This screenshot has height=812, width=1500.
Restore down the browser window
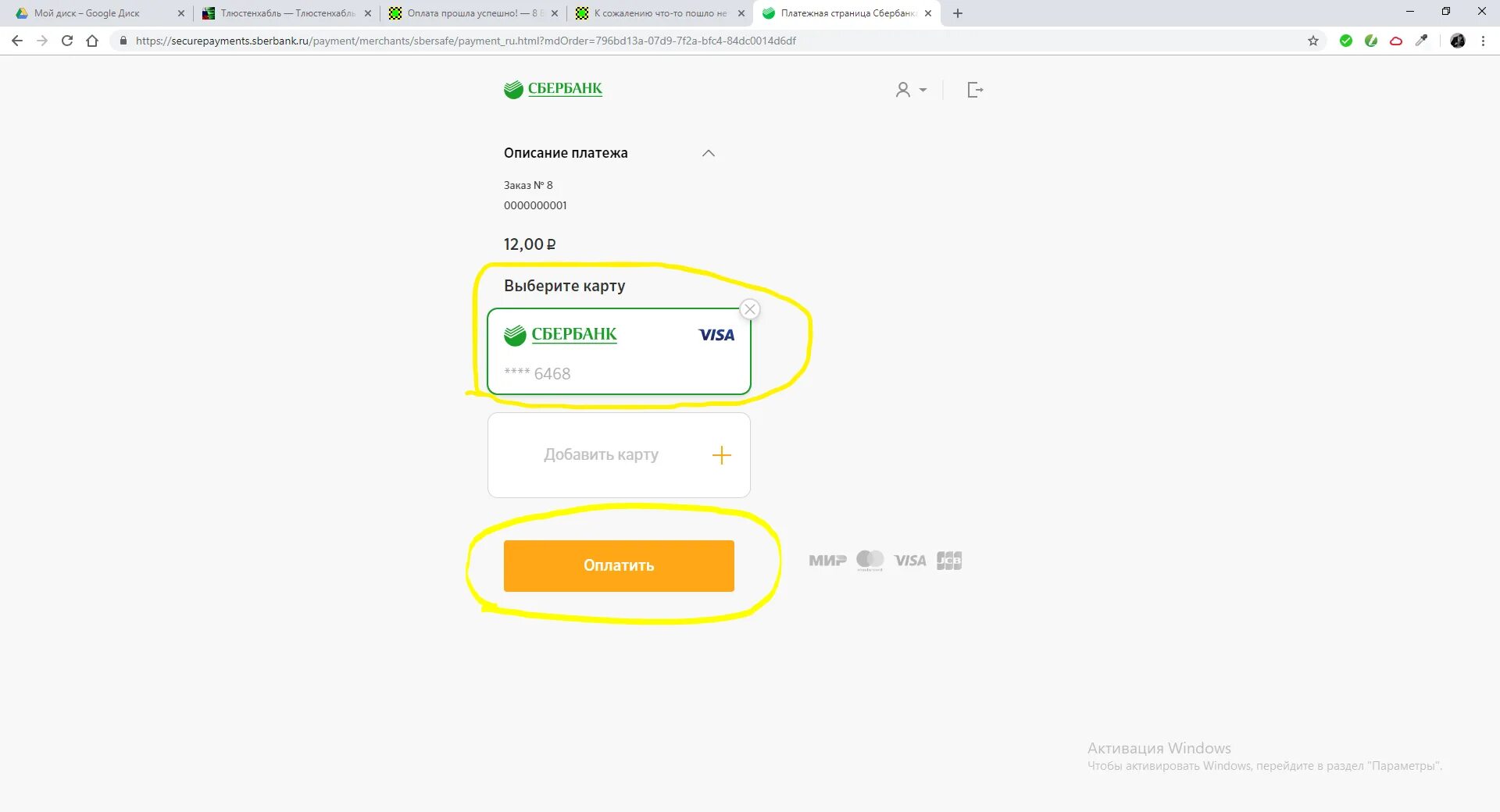point(1446,12)
